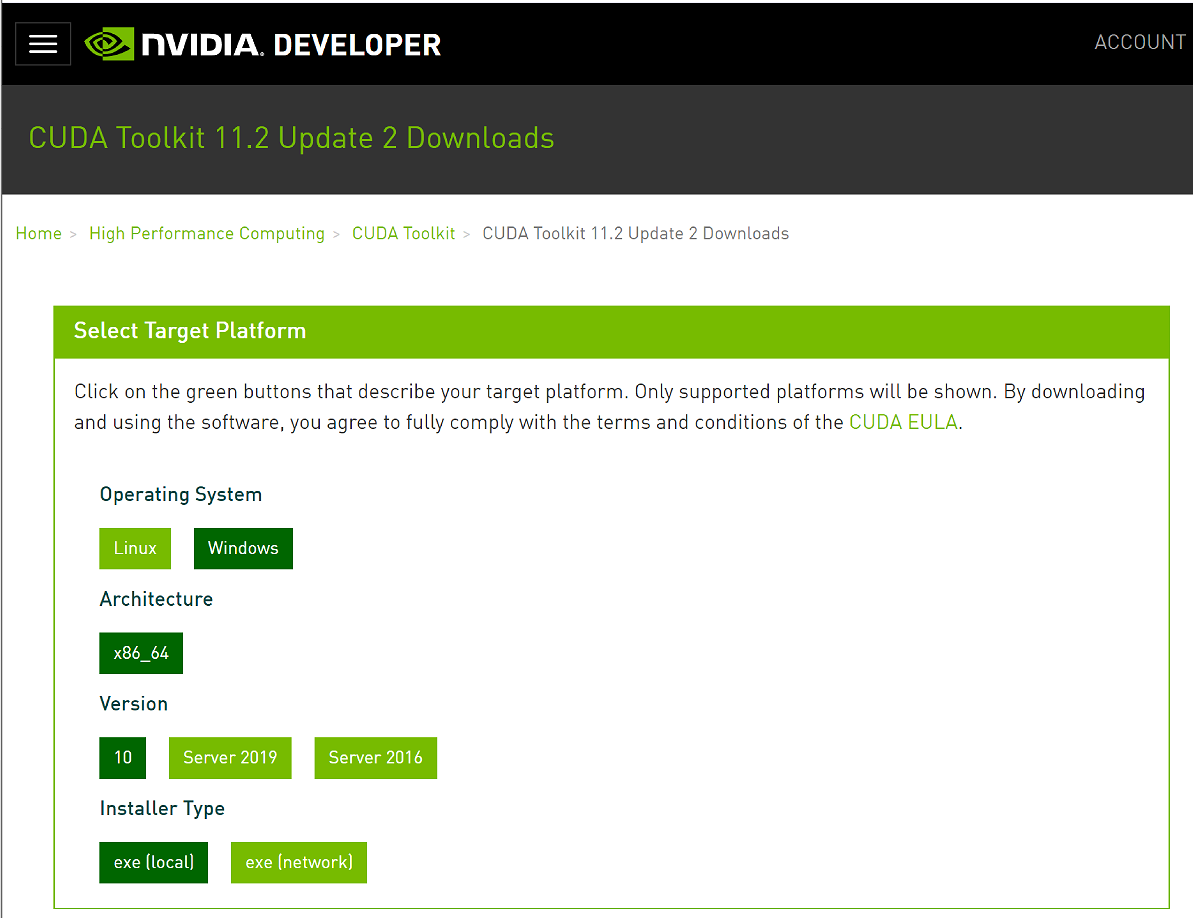This screenshot has height=918, width=1193.
Task: Click the NVIDIA Developer logo
Action: (262, 43)
